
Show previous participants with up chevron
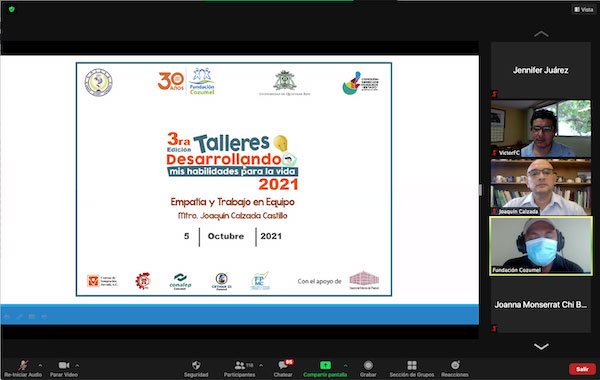click(x=541, y=34)
